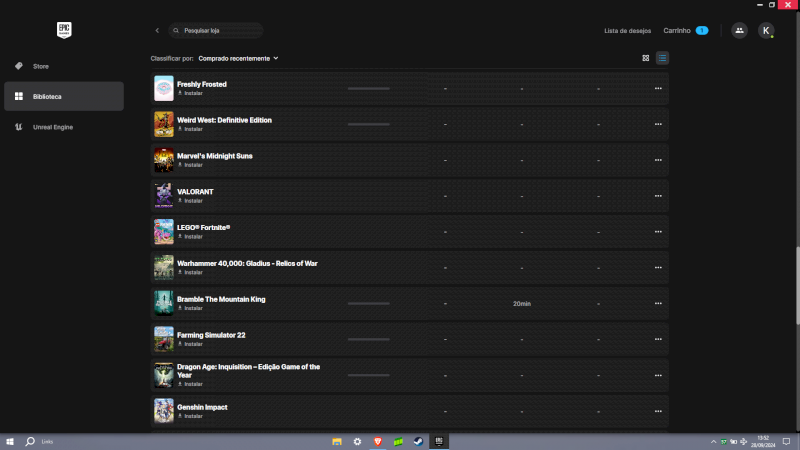Open File Explorer from the taskbar
The height and width of the screenshot is (450, 800).
click(337, 441)
